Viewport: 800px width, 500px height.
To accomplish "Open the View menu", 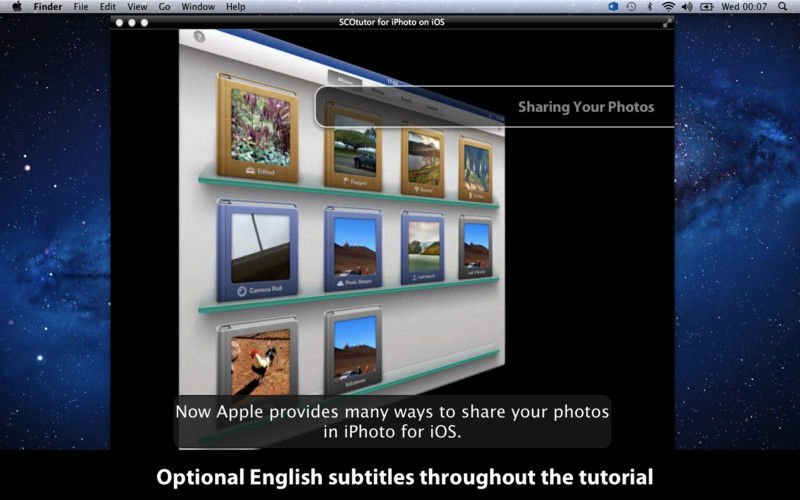I will [x=137, y=7].
